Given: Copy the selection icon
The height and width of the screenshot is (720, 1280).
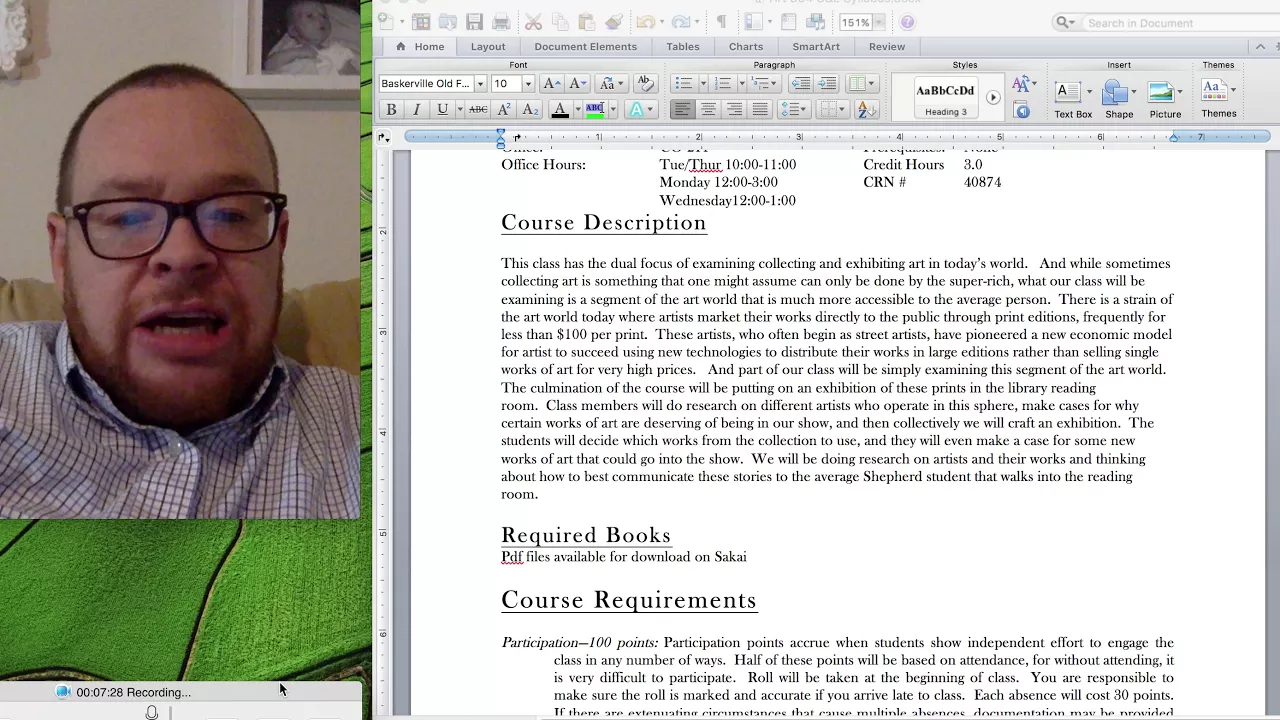Looking at the screenshot, I should 560,22.
